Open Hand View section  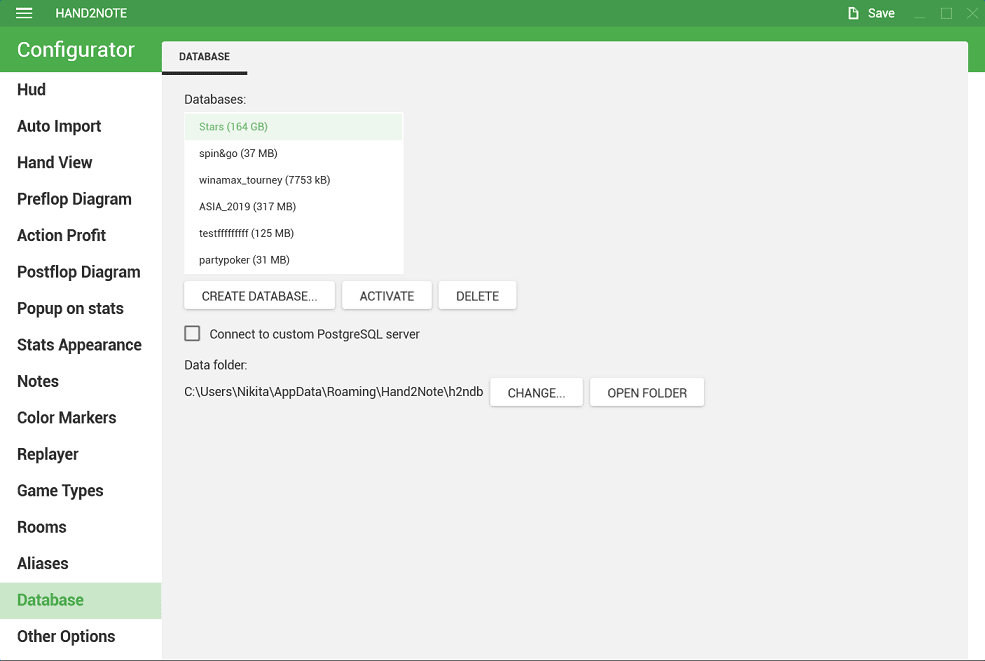pos(80,163)
